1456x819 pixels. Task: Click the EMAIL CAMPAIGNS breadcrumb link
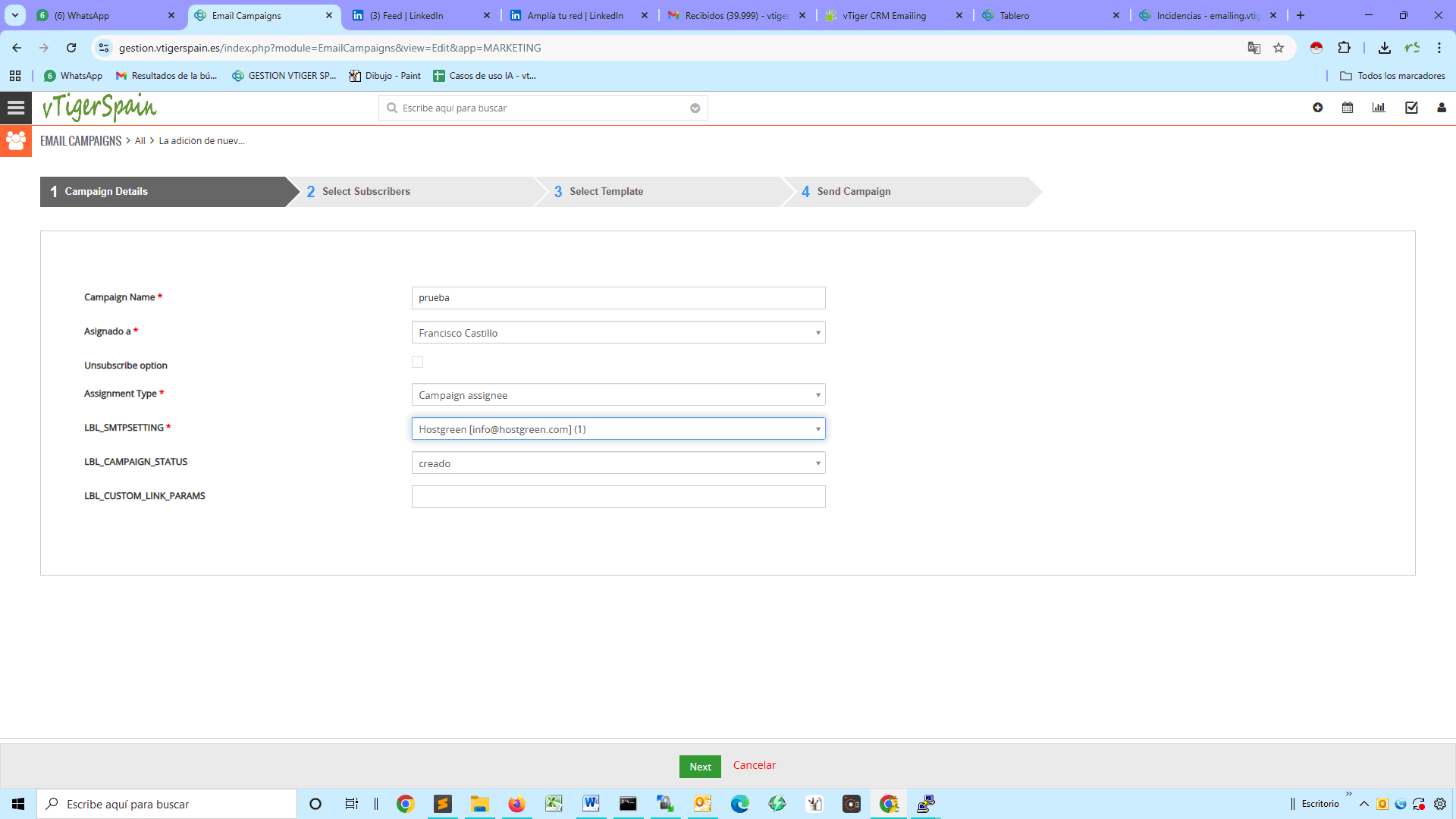(80, 140)
